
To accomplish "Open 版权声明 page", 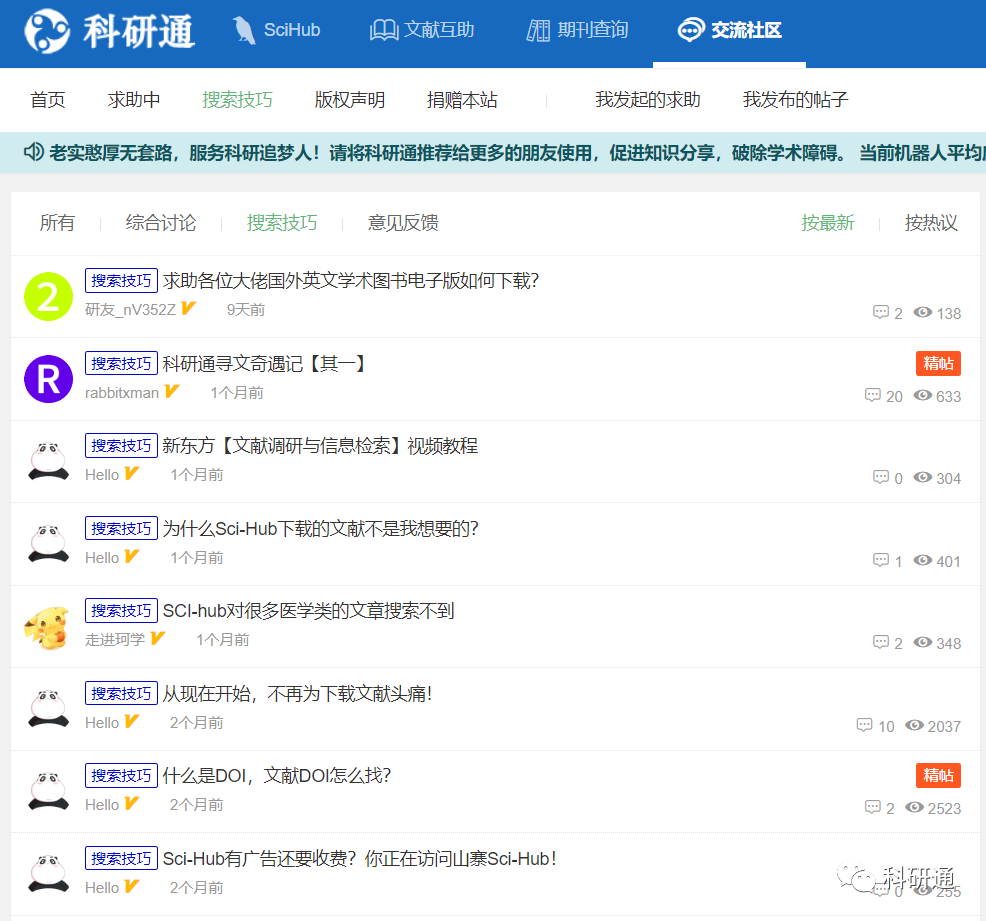I will (350, 99).
